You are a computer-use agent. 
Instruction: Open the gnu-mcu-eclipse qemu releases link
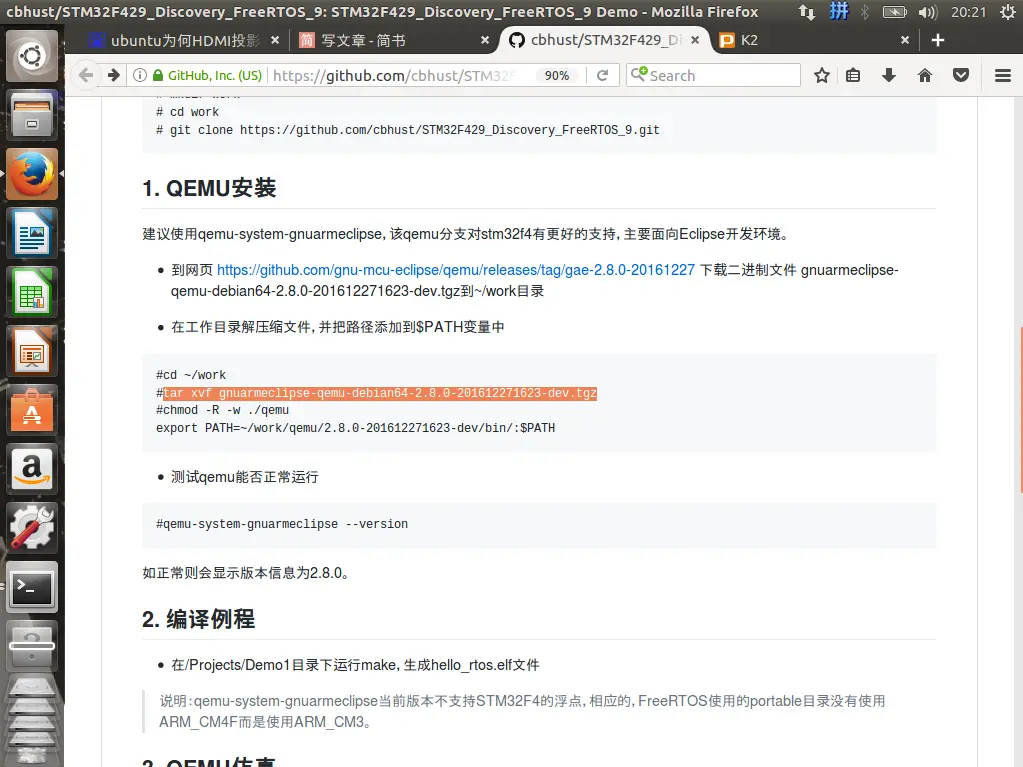click(456, 270)
